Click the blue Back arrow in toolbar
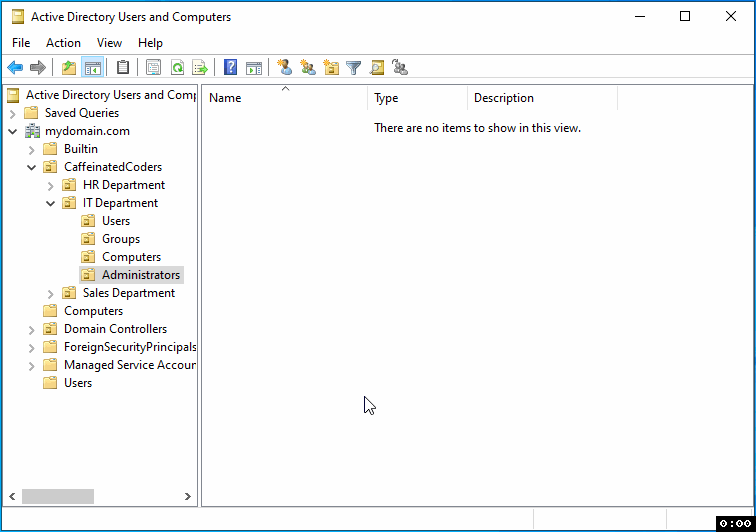This screenshot has width=756, height=532. (x=15, y=68)
